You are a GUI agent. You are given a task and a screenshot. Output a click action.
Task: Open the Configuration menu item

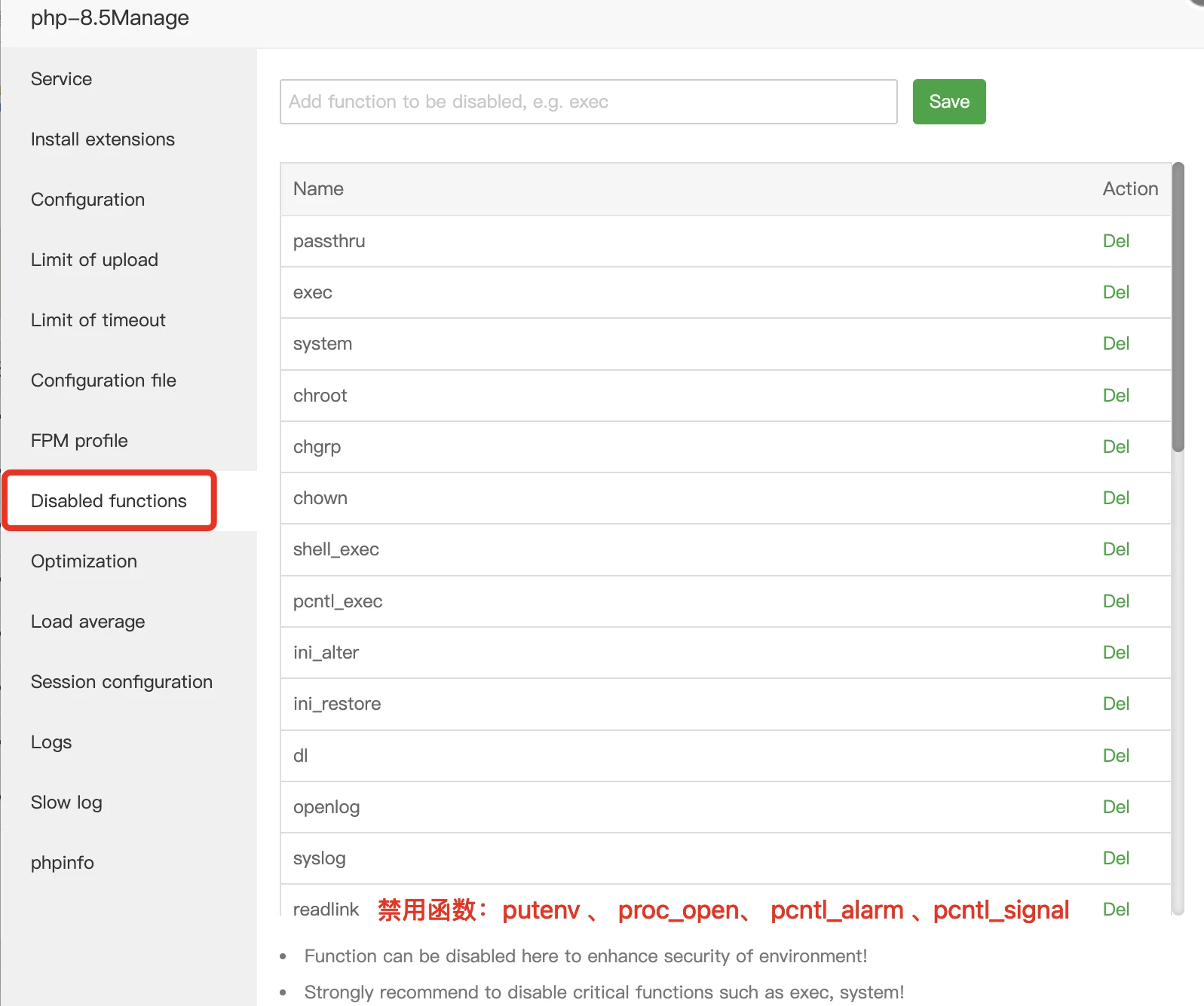pyautogui.click(x=87, y=200)
